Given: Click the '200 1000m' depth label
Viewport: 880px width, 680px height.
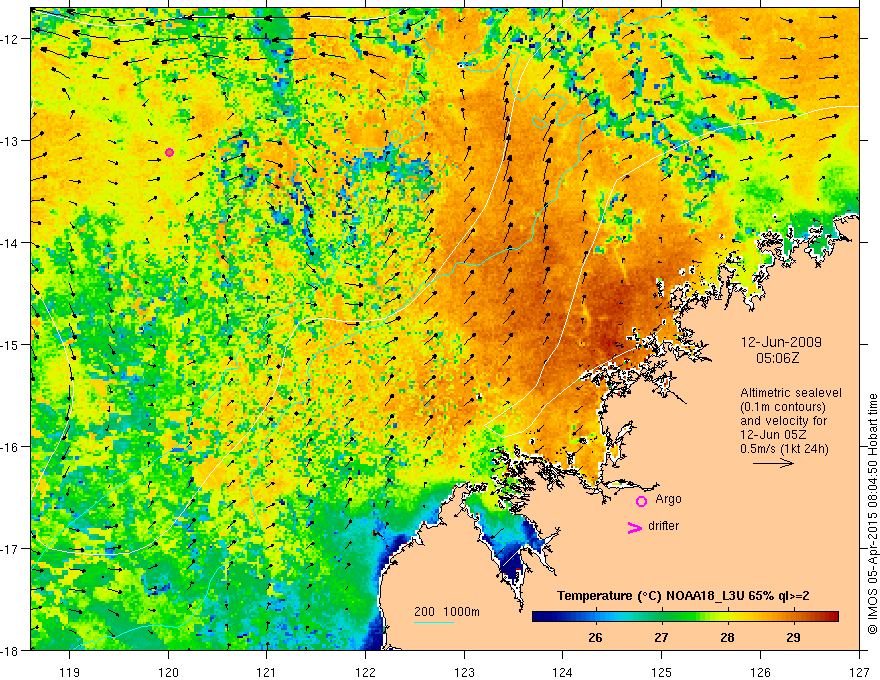Looking at the screenshot, I should pos(447,612).
